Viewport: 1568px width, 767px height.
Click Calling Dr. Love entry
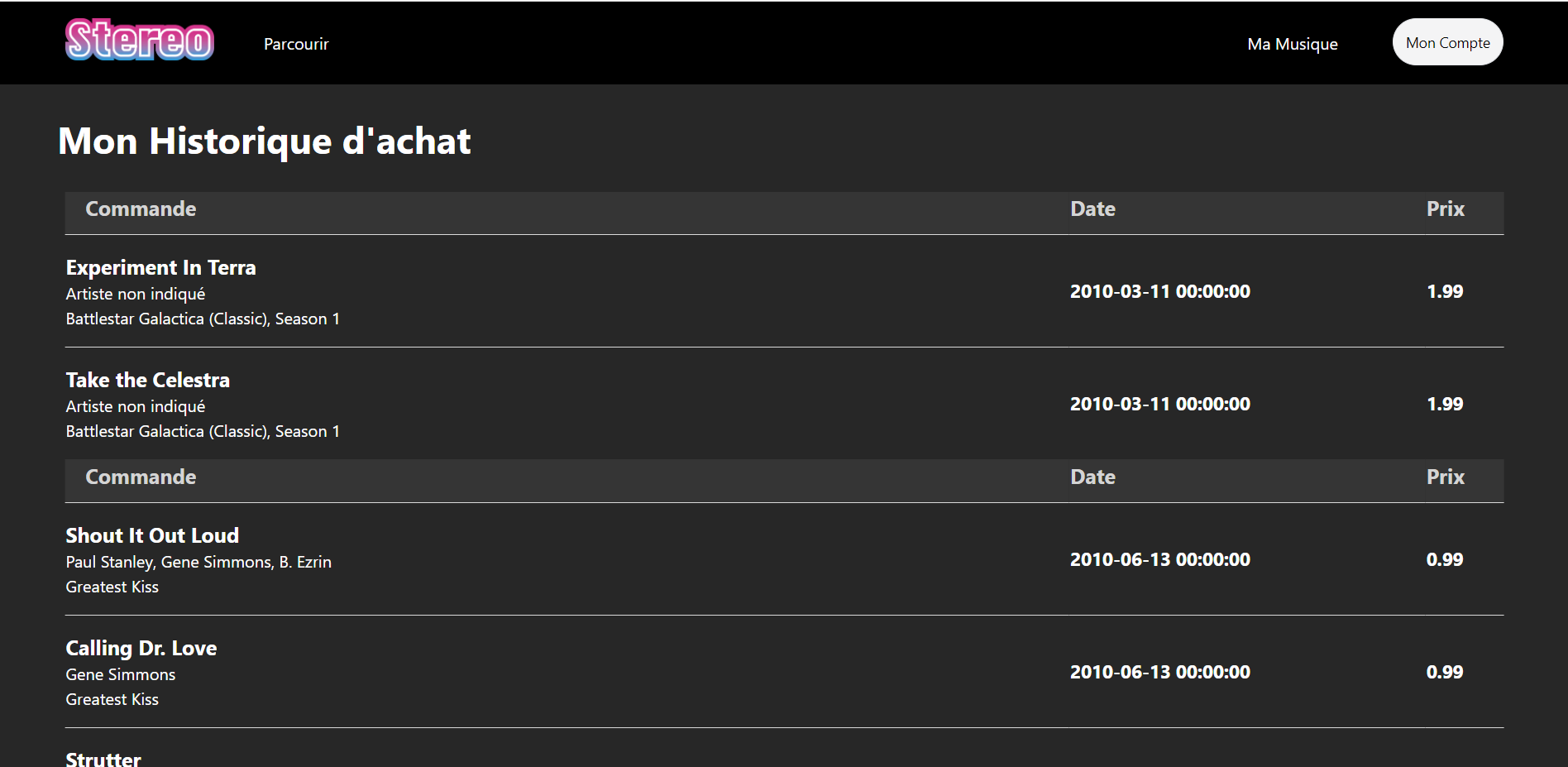(141, 648)
